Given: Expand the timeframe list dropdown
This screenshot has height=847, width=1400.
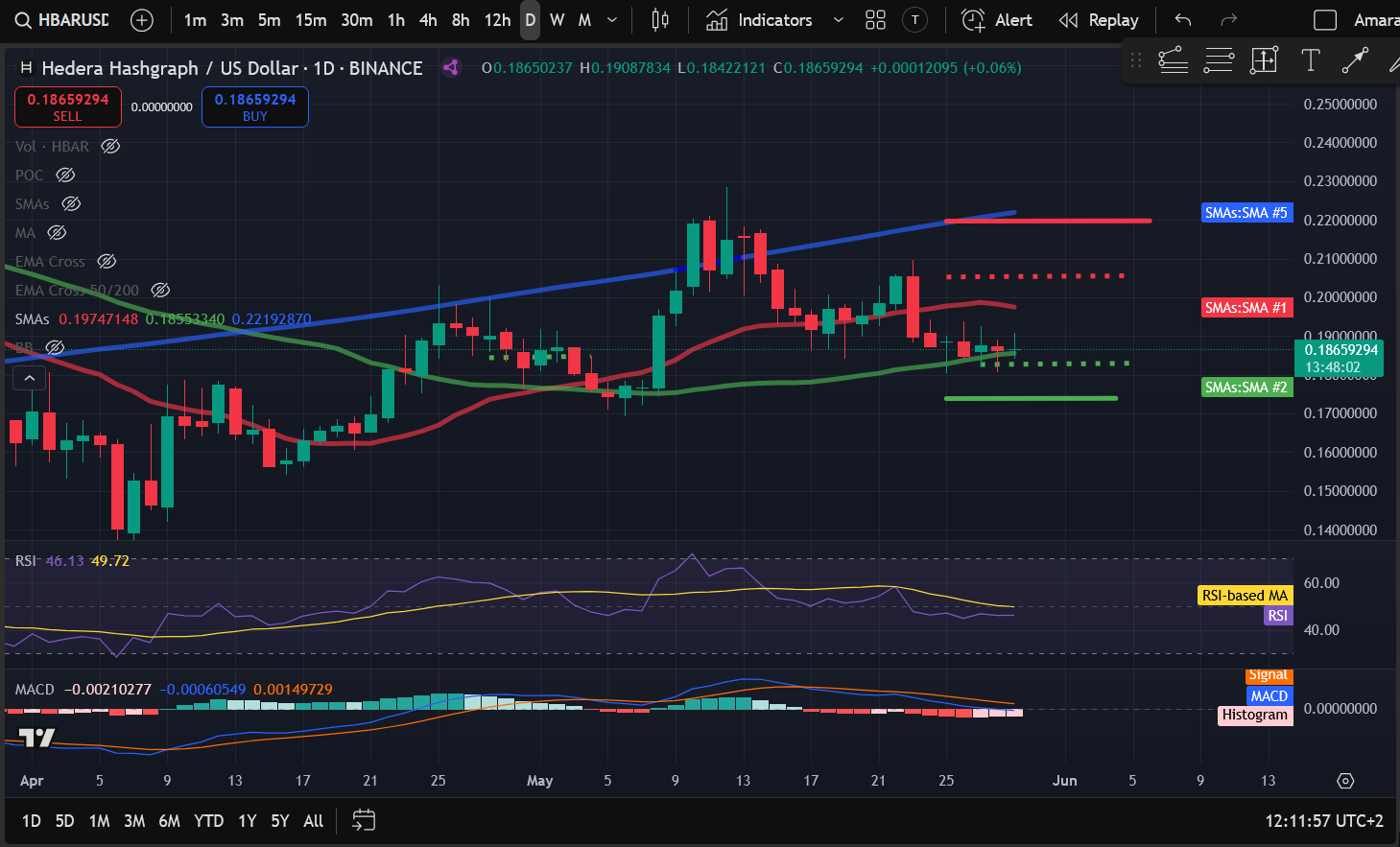Looking at the screenshot, I should click(612, 20).
